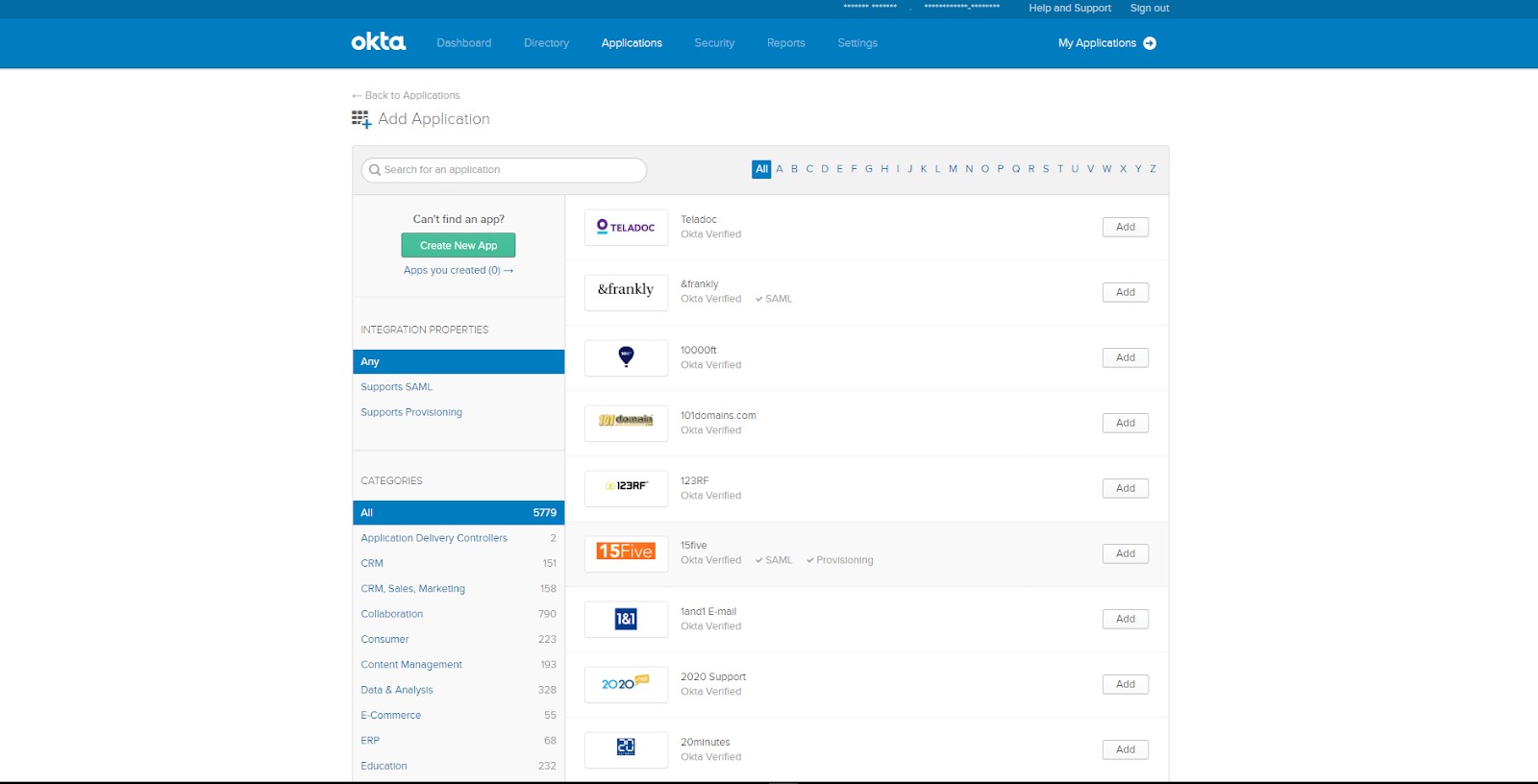Click the 101domains app logo
Image resolution: width=1538 pixels, height=784 pixels.
point(626,423)
